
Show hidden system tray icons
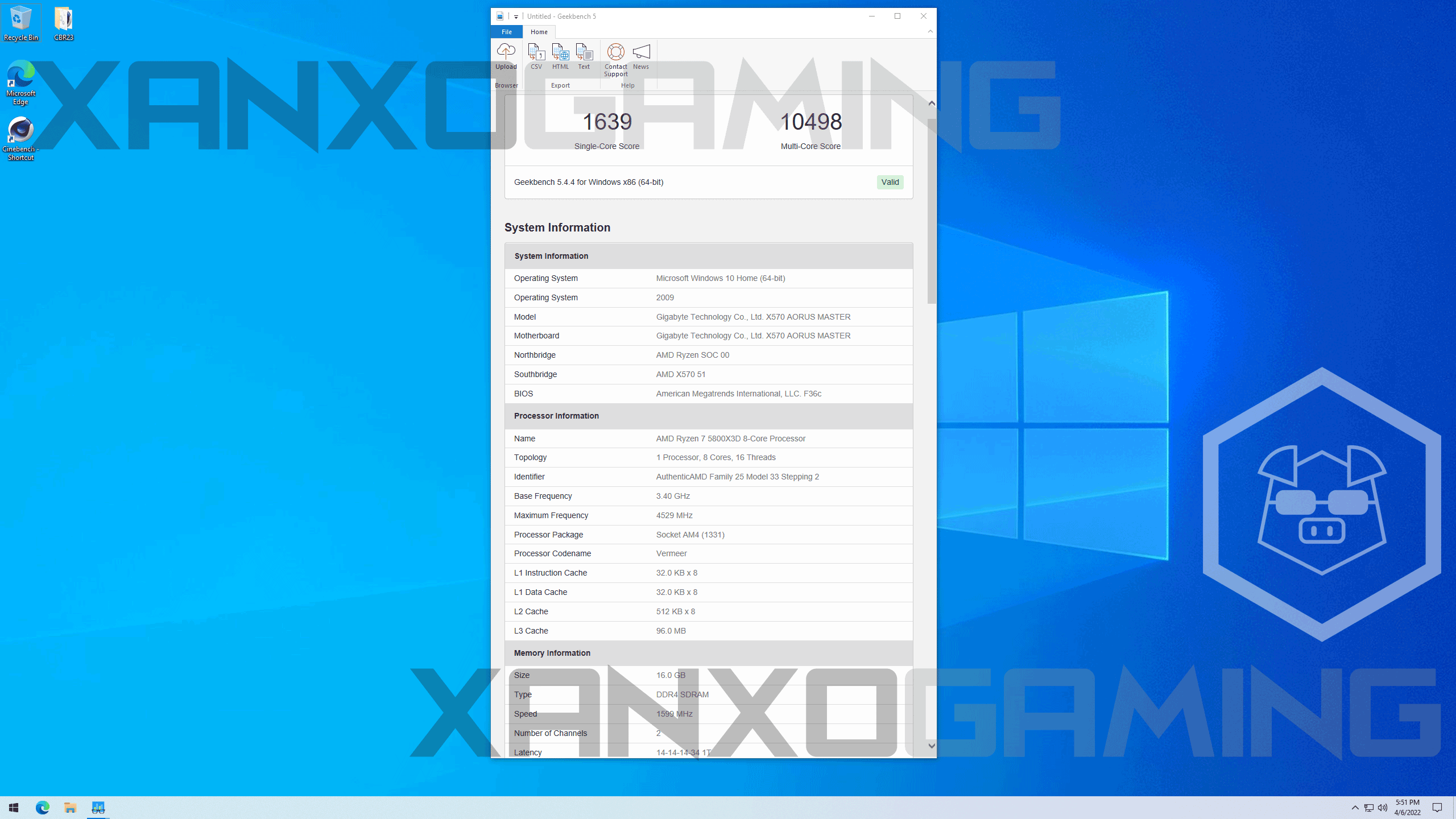(x=1355, y=808)
